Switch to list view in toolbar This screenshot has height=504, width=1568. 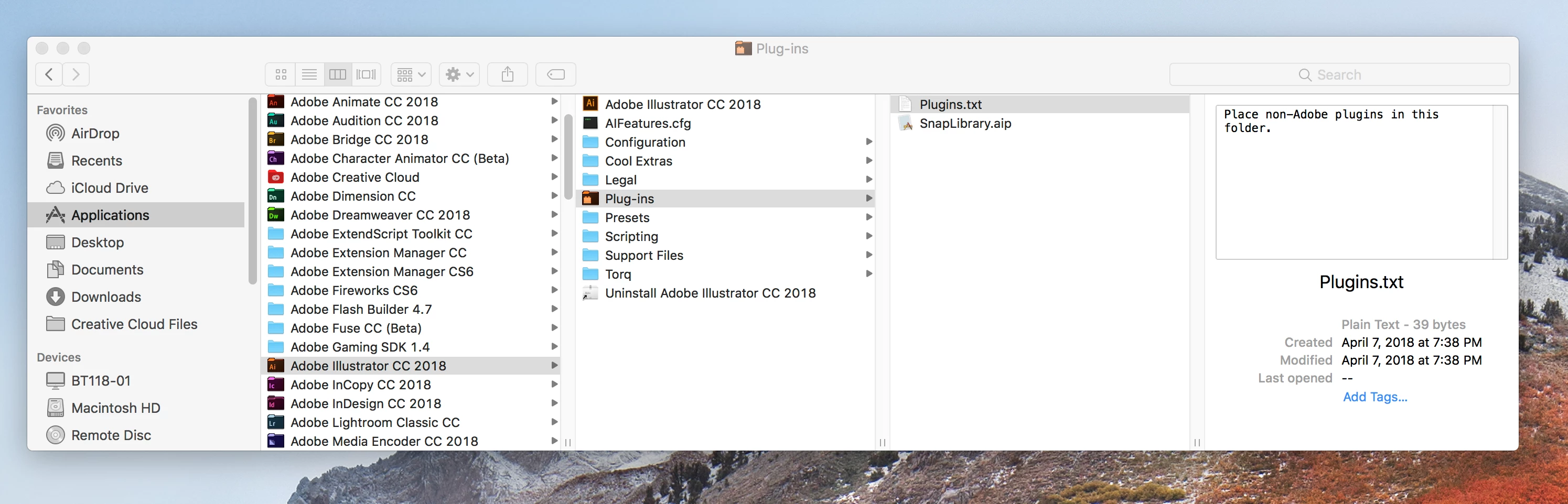pos(309,75)
